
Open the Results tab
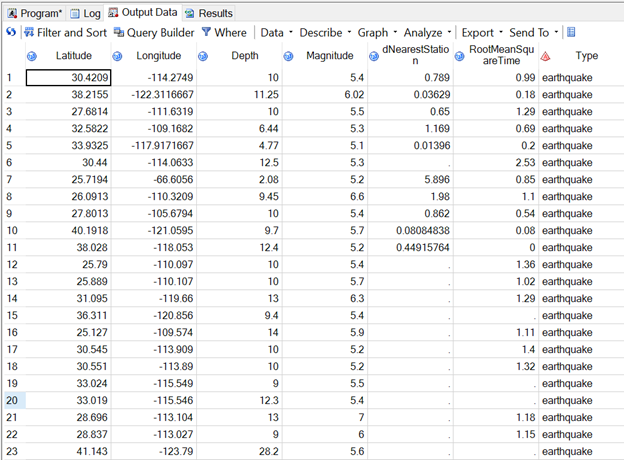click(x=209, y=13)
